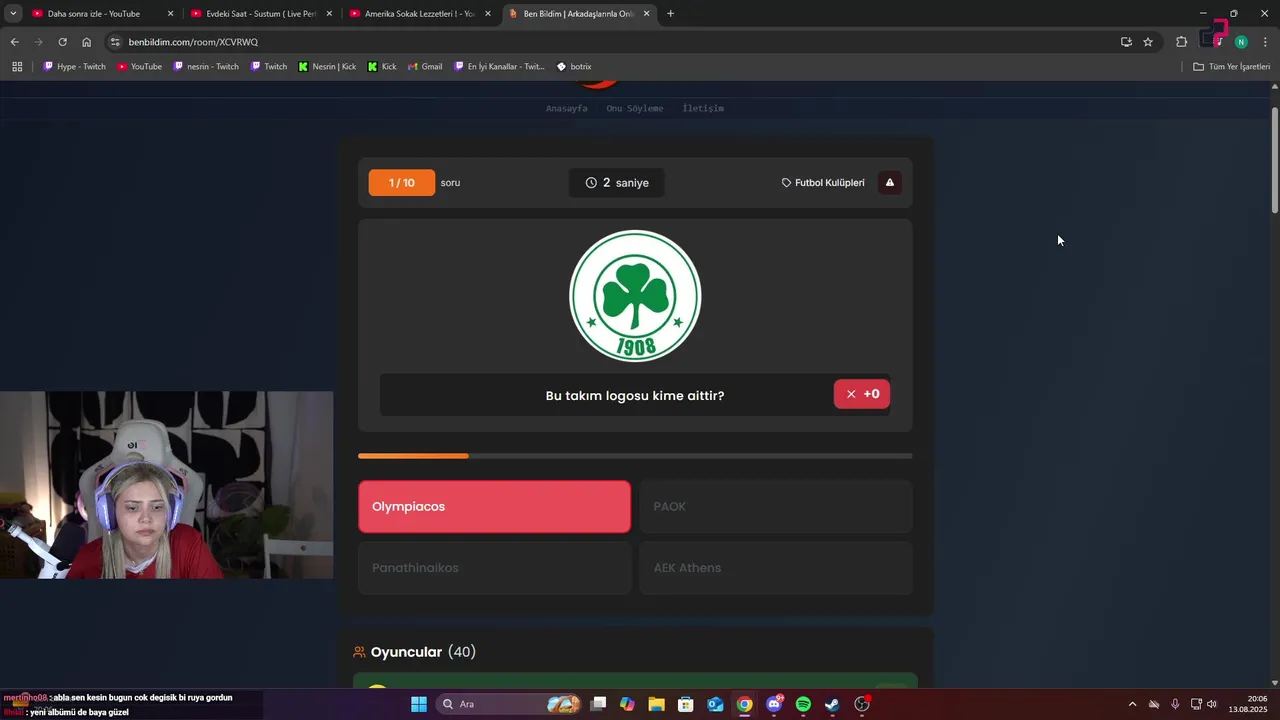Click the address bar URL field
This screenshot has width=1280, height=720.
(610, 42)
